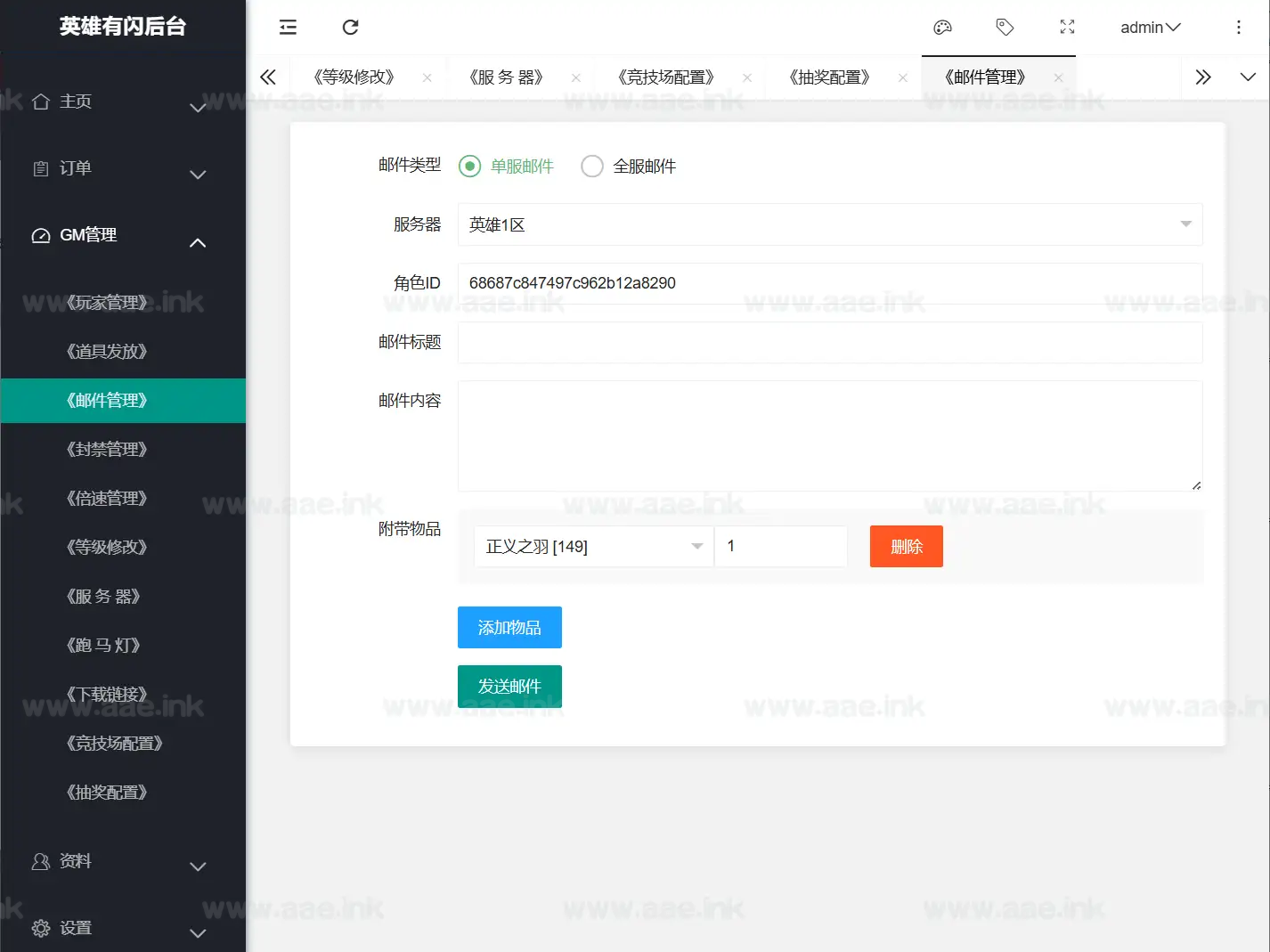
Task: Open 《邮件管理》 in sidebar
Action: tap(123, 401)
